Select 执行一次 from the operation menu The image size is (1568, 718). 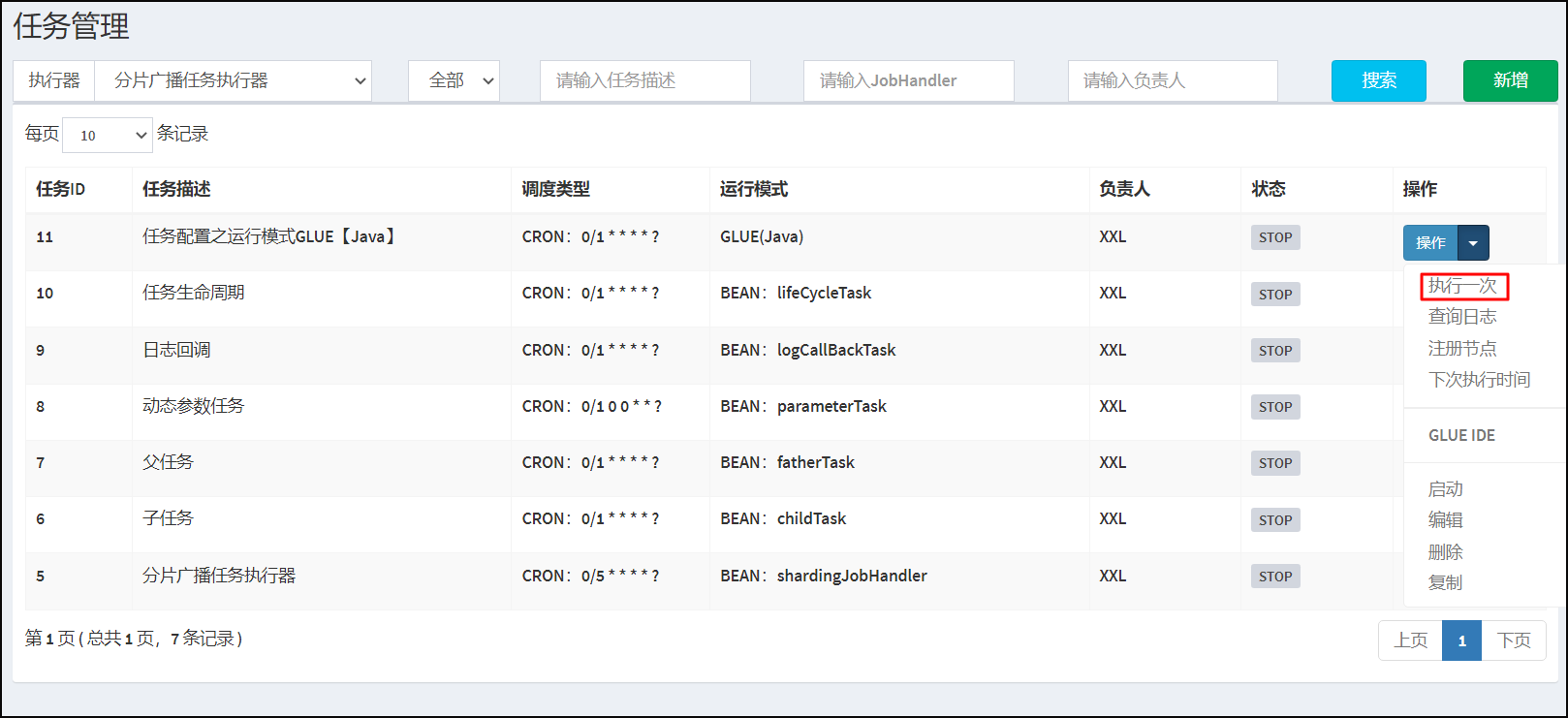[x=1462, y=286]
